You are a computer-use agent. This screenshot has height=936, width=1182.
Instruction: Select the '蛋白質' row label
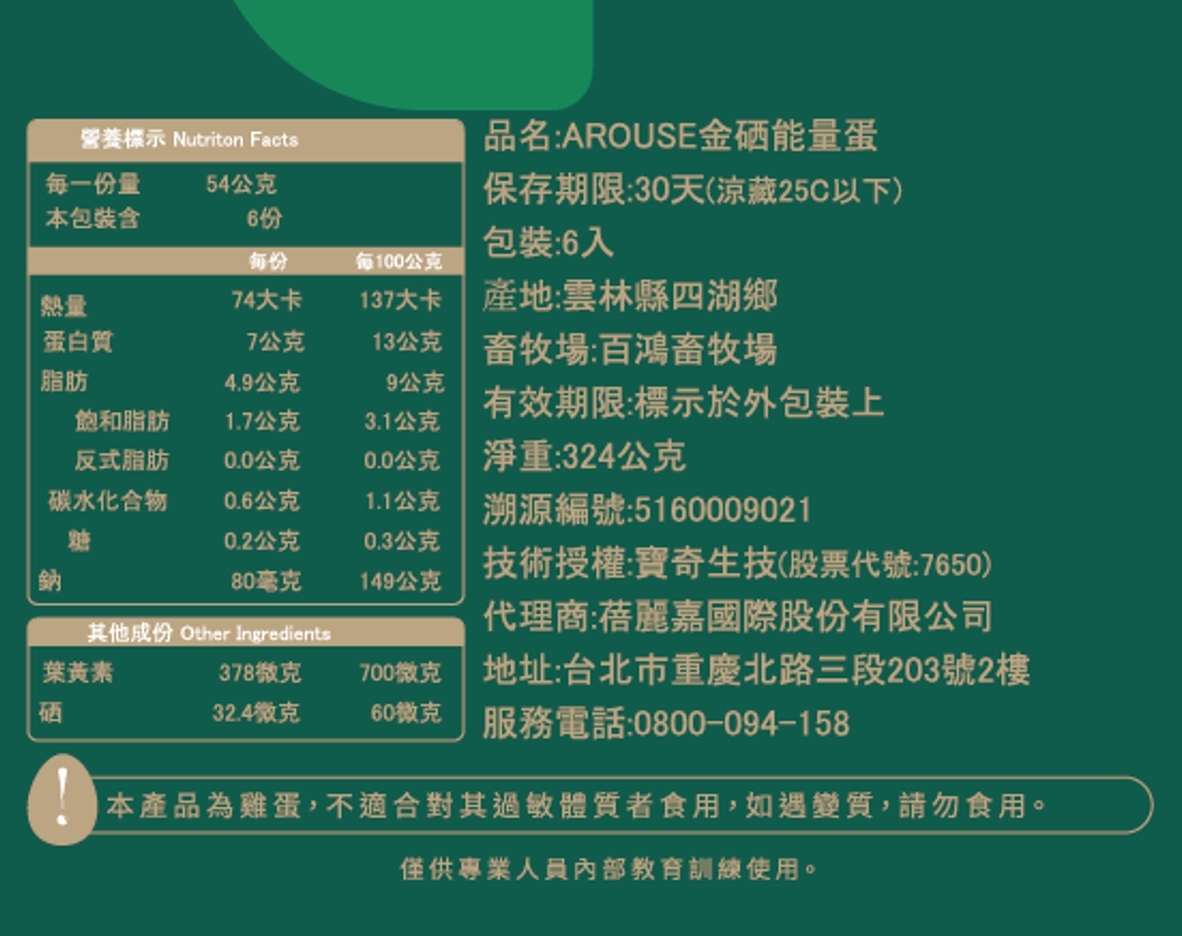(x=78, y=341)
